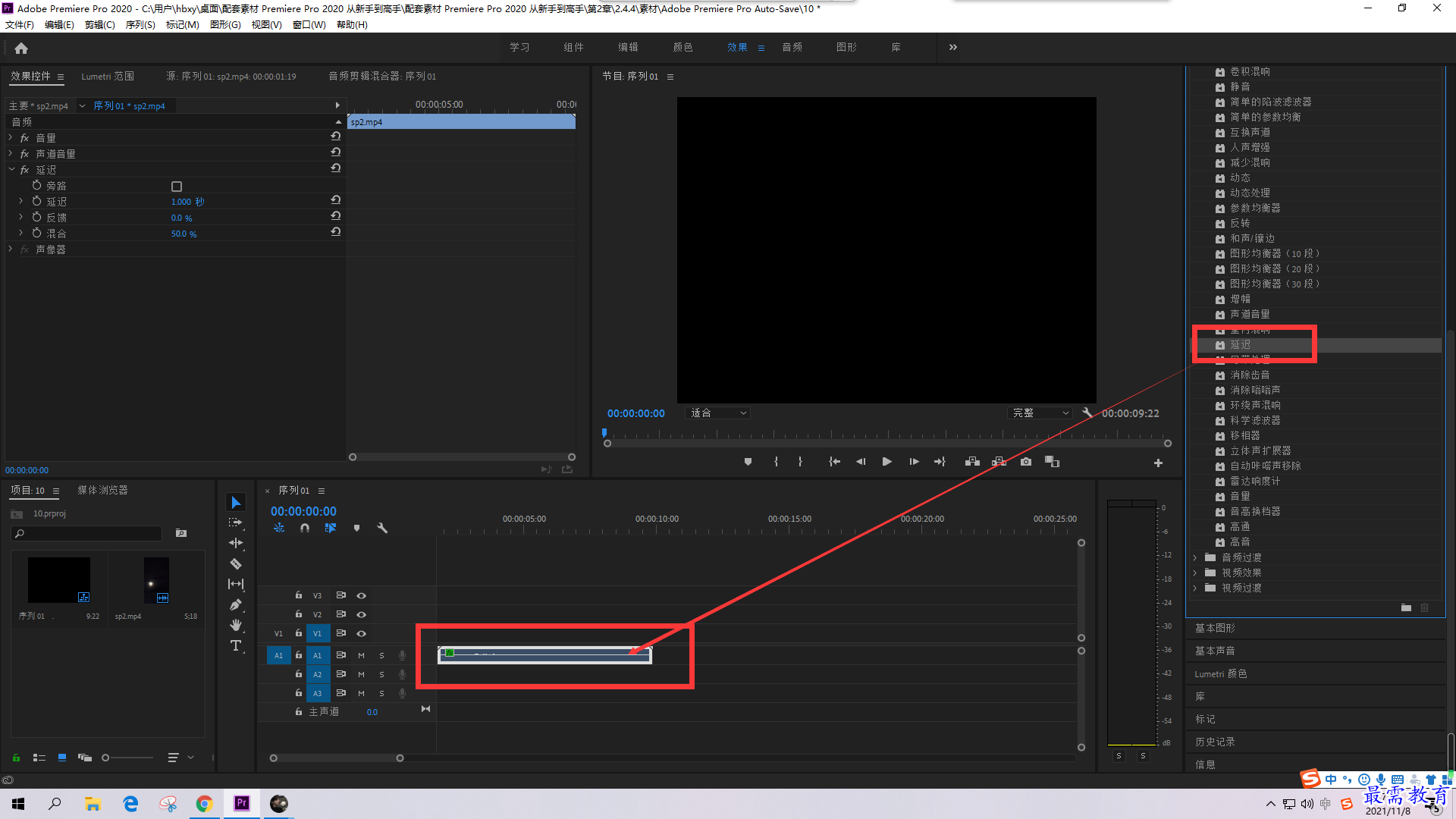The width and height of the screenshot is (1456, 819).
Task: Click the Home icon
Action: pyautogui.click(x=21, y=48)
